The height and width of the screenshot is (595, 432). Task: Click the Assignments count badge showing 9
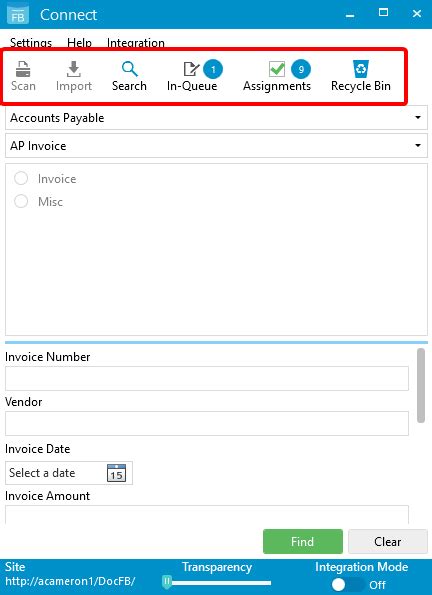click(301, 69)
